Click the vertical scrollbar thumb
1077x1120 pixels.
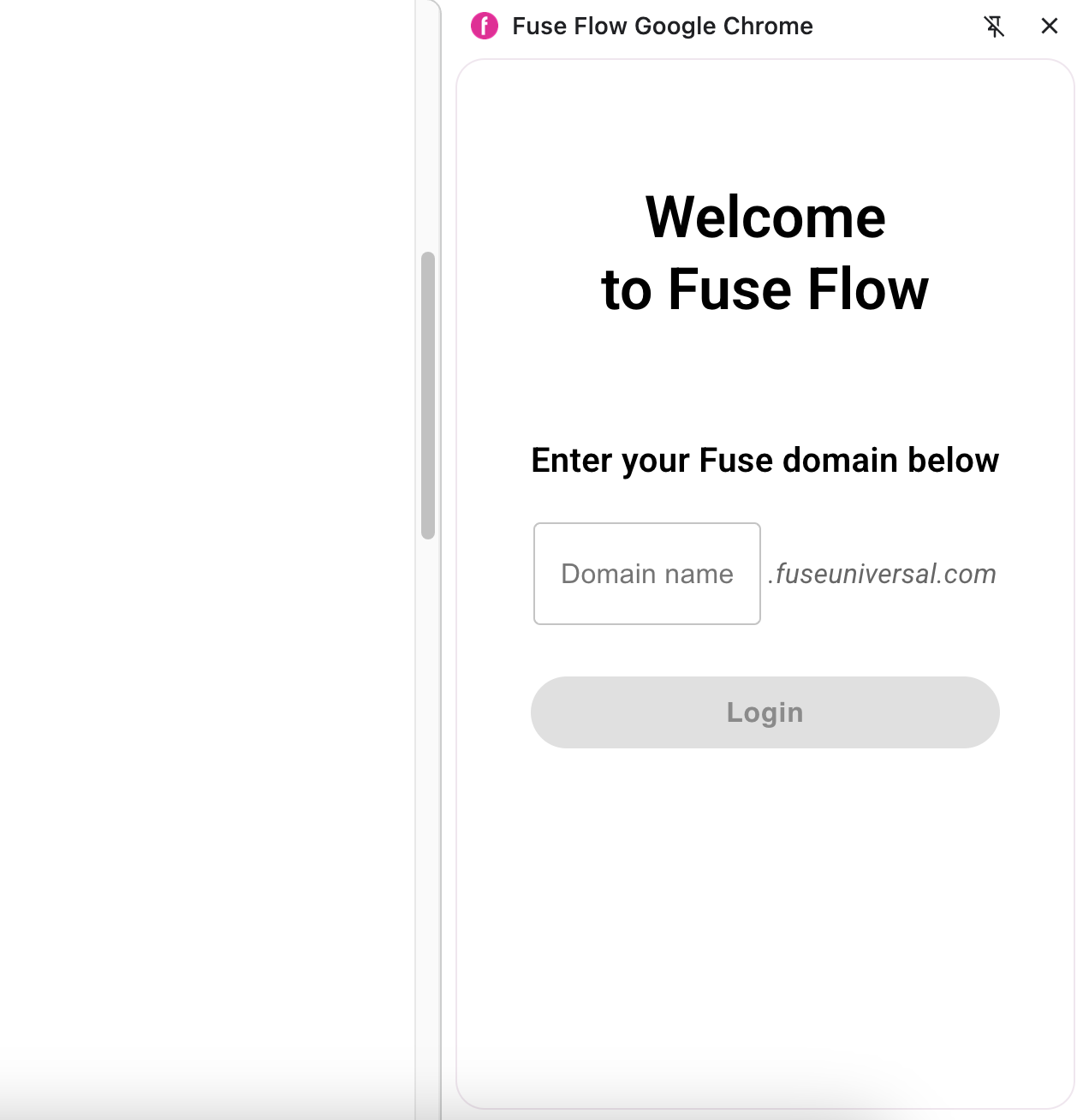[x=428, y=395]
